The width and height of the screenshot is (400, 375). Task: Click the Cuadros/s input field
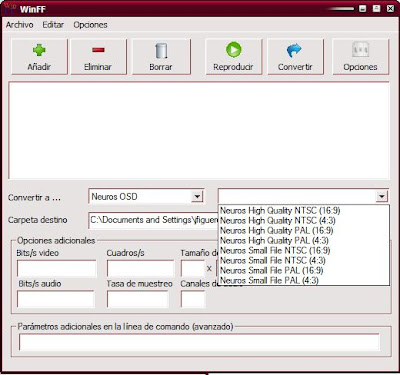click(140, 269)
